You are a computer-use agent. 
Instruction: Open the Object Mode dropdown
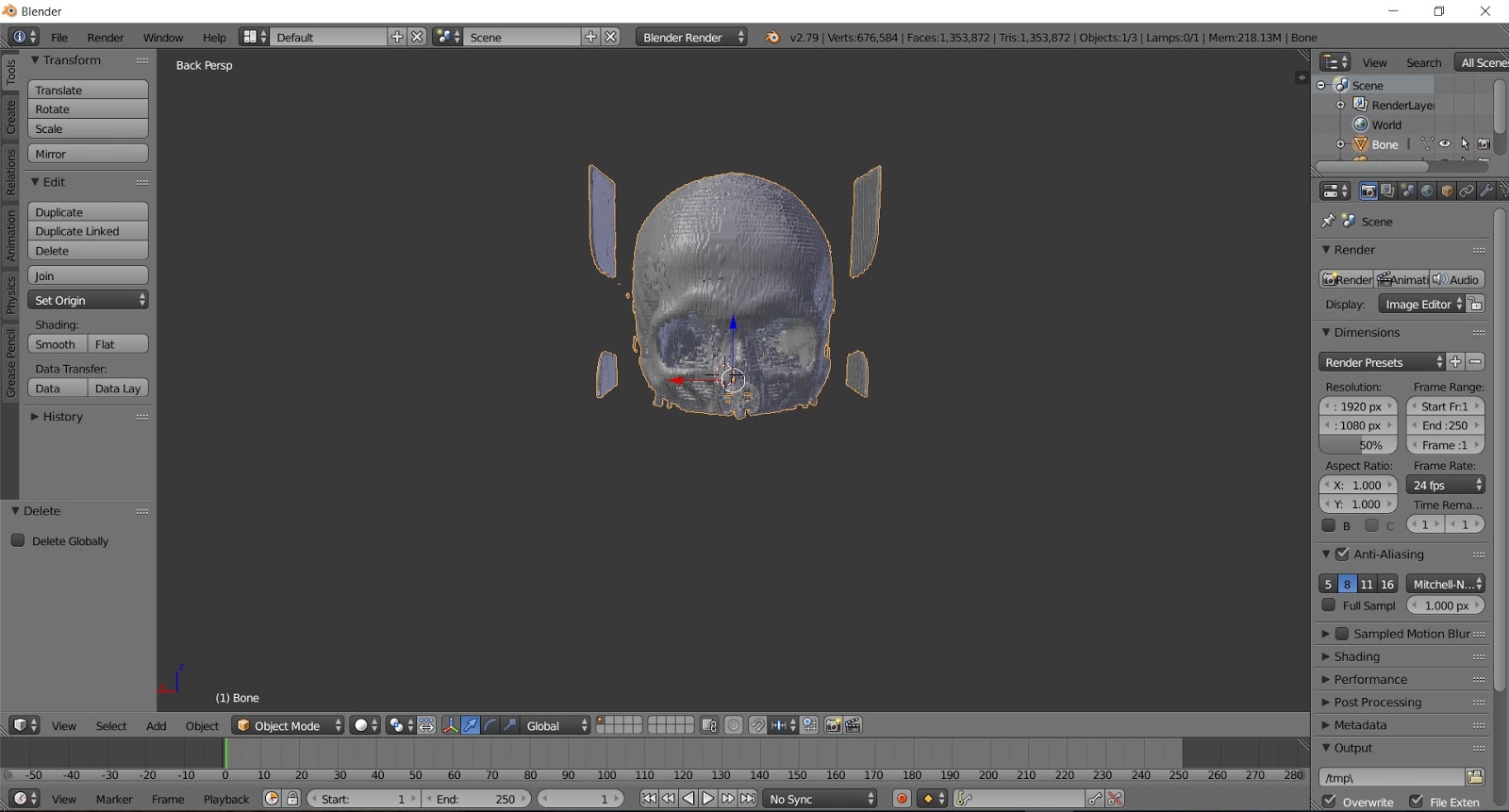(289, 725)
